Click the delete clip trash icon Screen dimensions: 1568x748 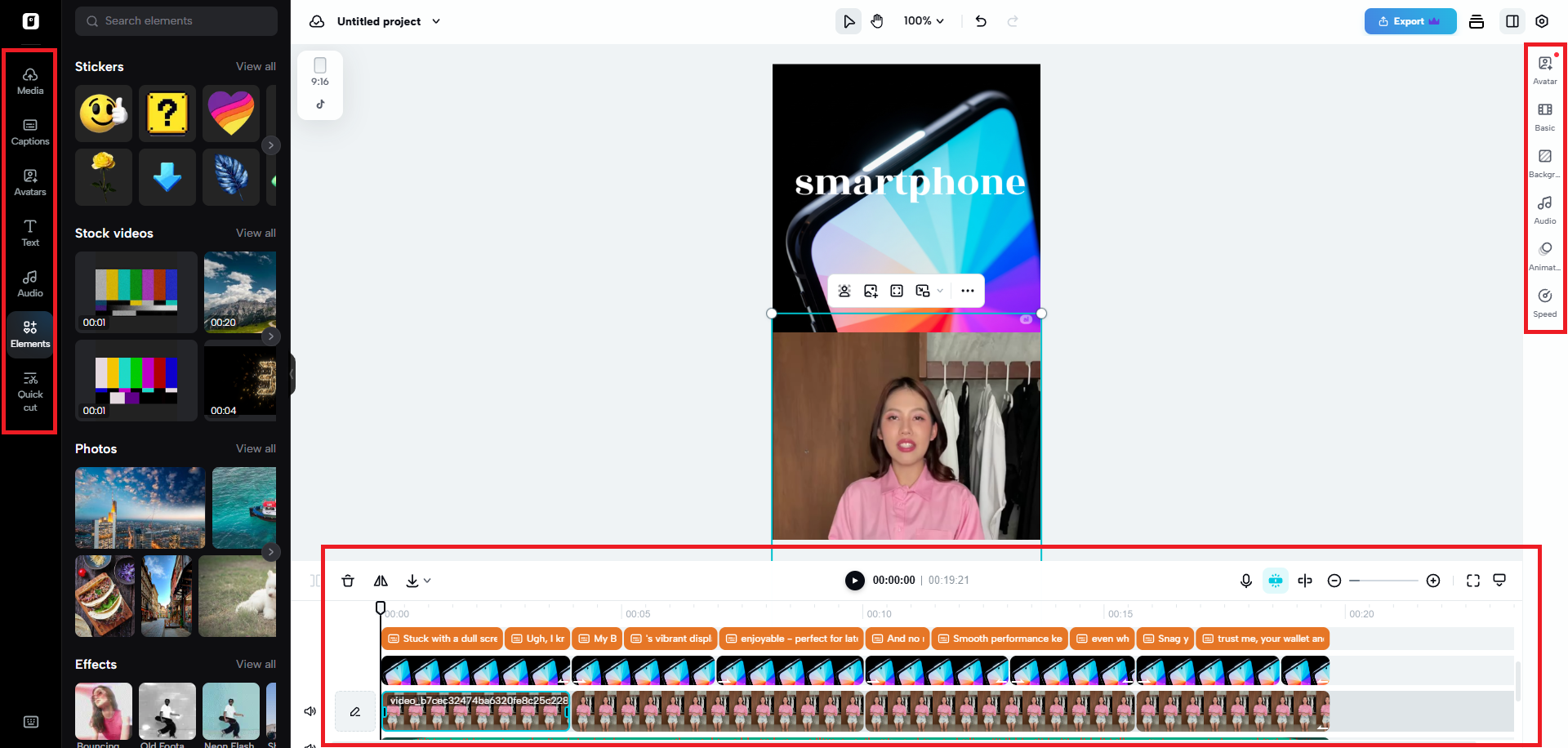click(348, 580)
